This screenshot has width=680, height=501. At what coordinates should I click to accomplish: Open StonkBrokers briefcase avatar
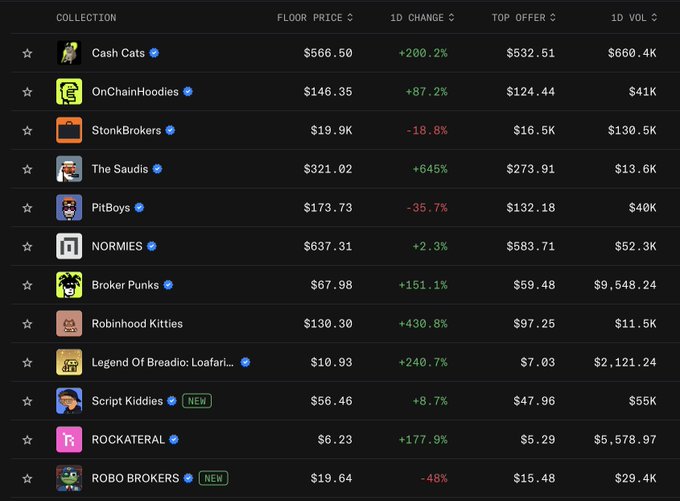click(x=69, y=130)
